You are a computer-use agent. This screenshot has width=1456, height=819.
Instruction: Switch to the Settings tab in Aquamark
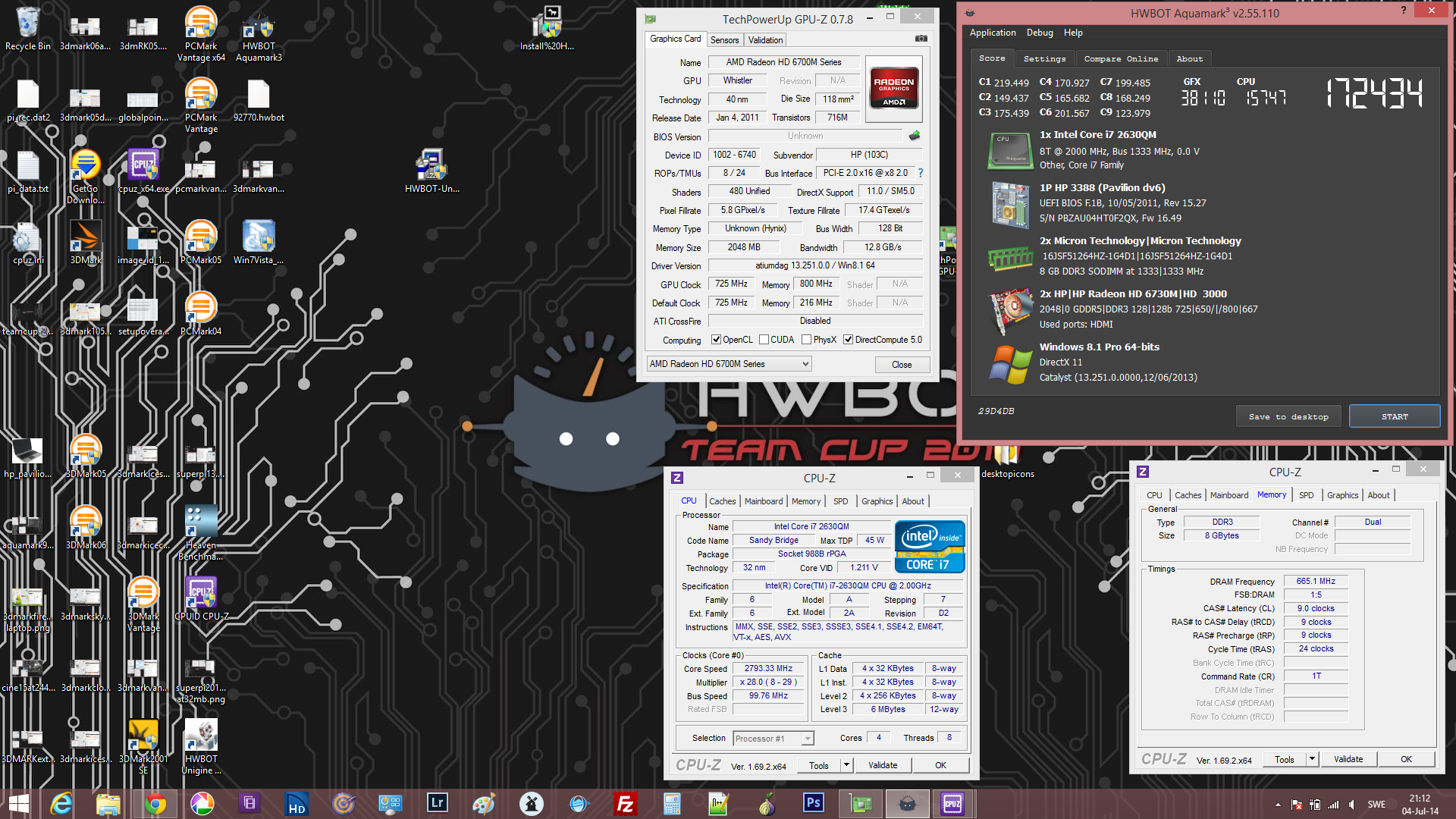click(x=1044, y=58)
